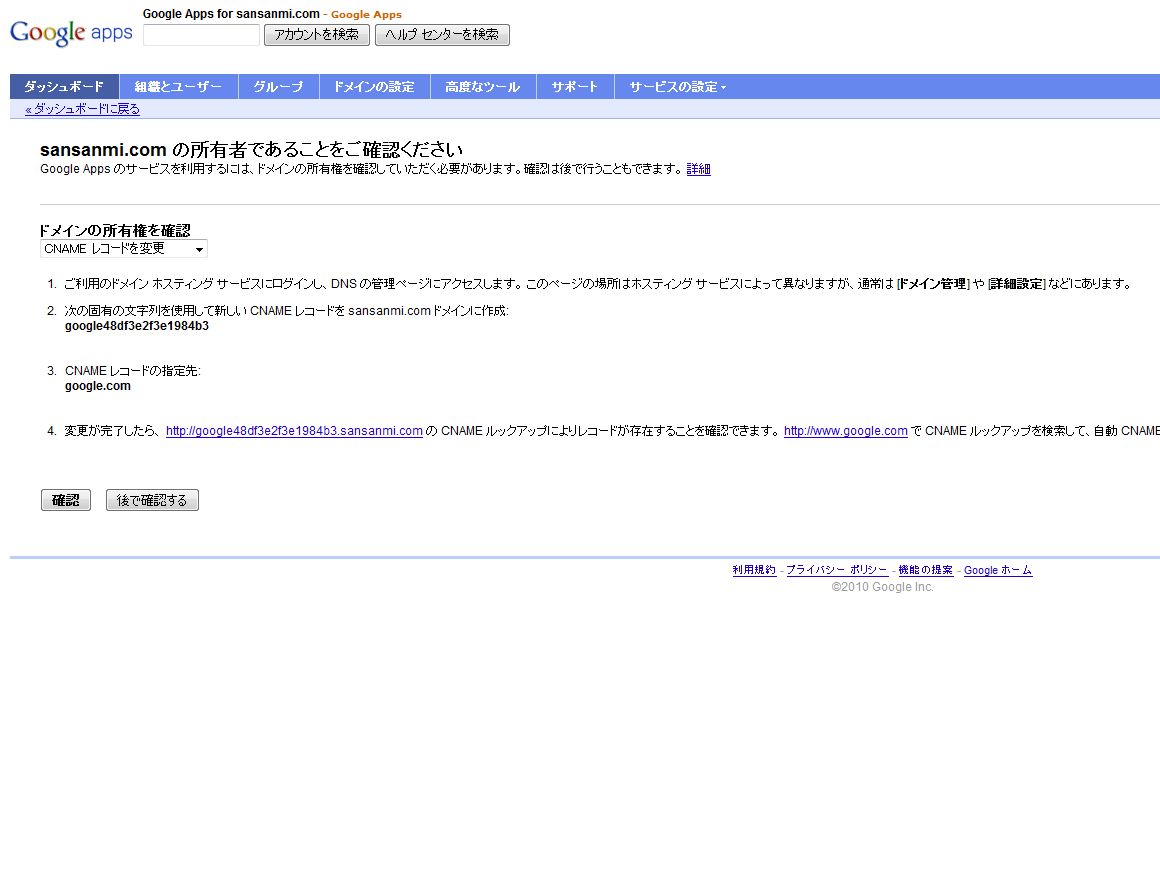Click the アカウントを検索 button
This screenshot has width=1160, height=879.
coord(317,35)
